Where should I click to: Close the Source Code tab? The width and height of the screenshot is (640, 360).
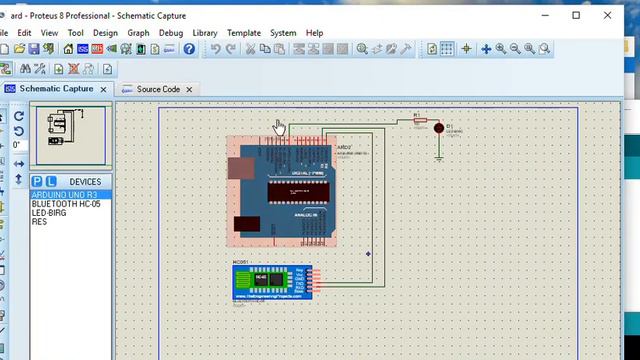(189, 89)
